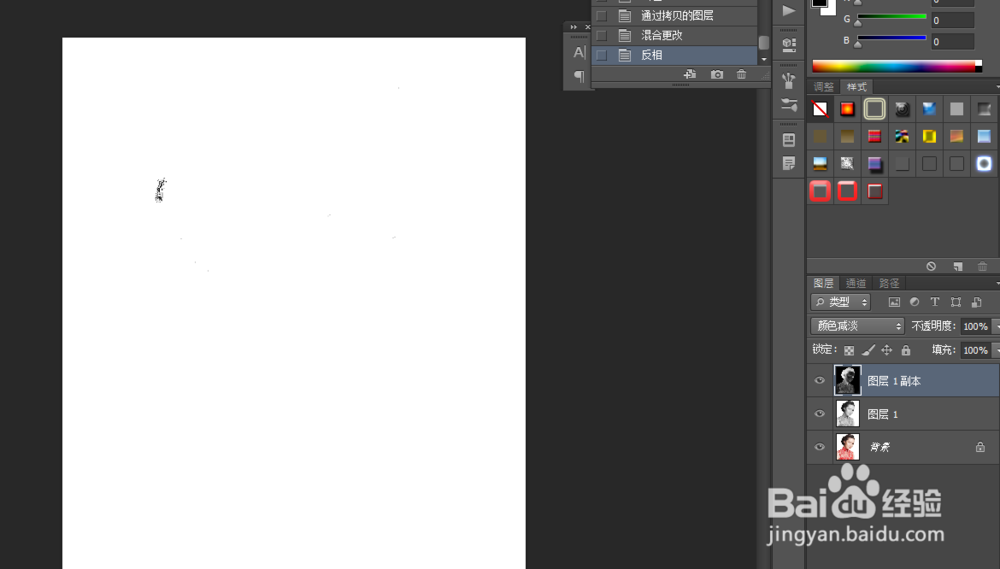Open the Paragraph panel icon

(579, 76)
